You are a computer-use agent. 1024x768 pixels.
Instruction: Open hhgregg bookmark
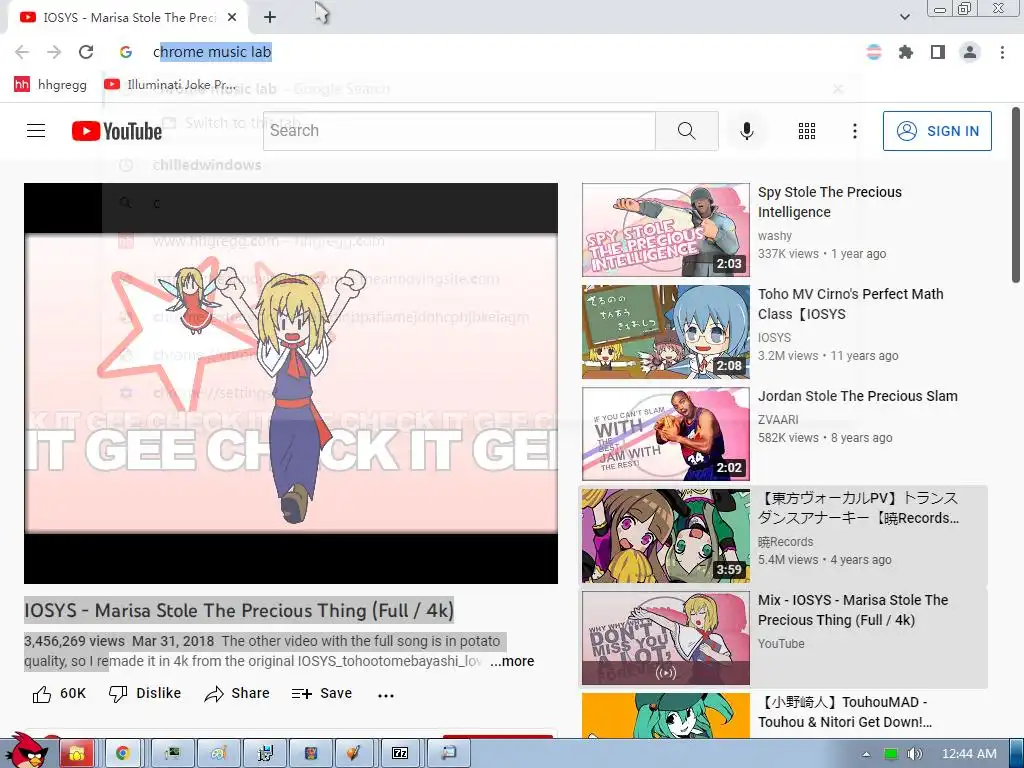50,84
